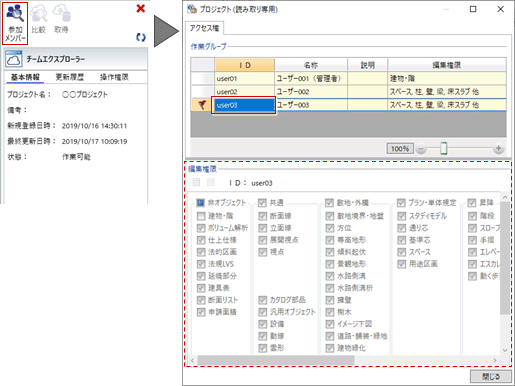
Task: Click the uncheck-all icon beside ID user03
Action: tap(211, 182)
